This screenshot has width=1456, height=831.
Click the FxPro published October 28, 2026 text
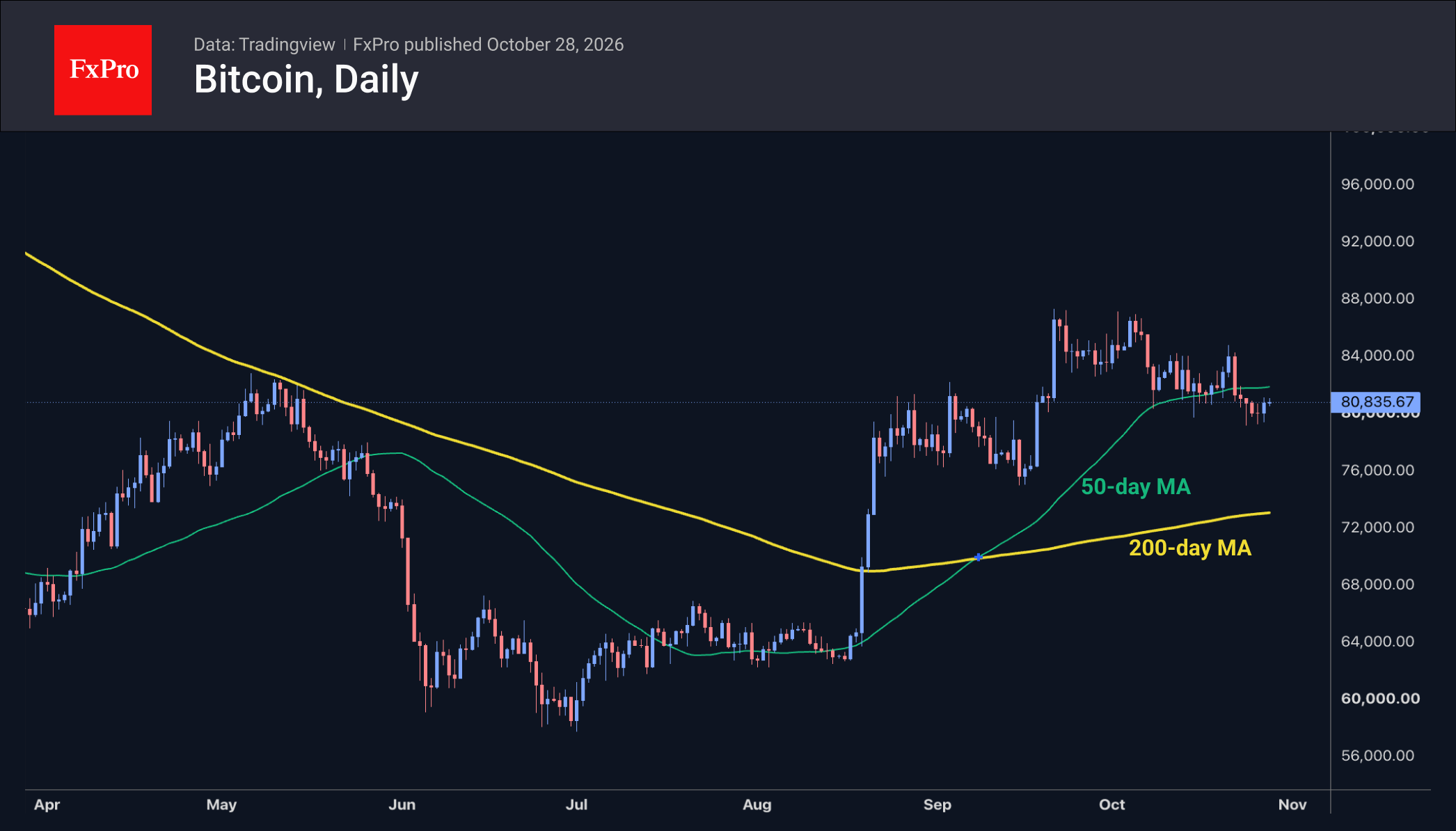[x=488, y=45]
